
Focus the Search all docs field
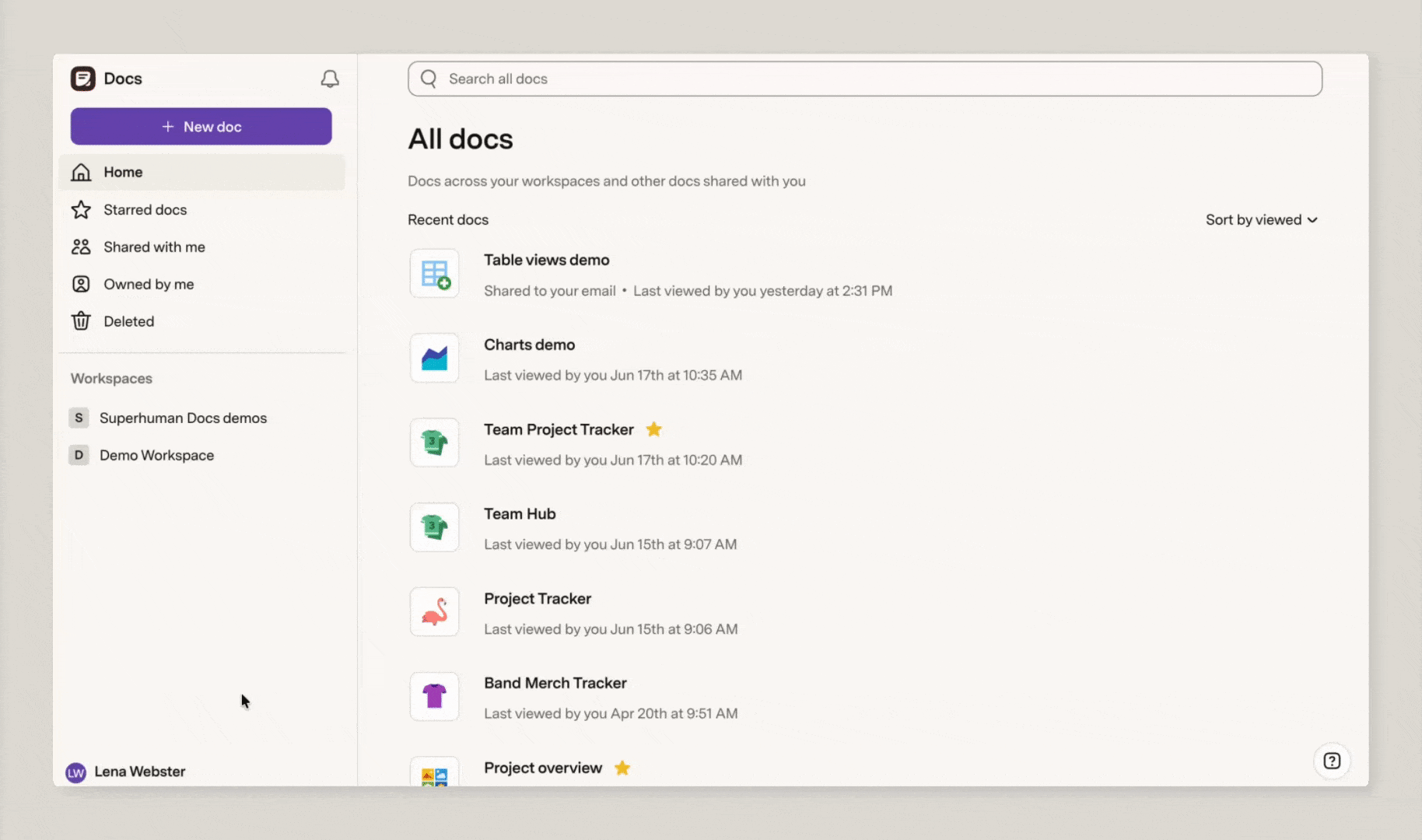click(865, 79)
